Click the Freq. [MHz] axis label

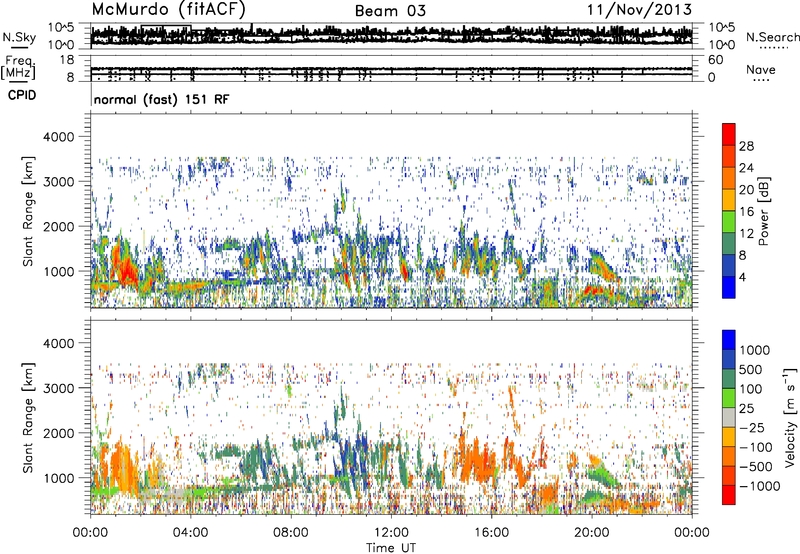click(x=18, y=67)
